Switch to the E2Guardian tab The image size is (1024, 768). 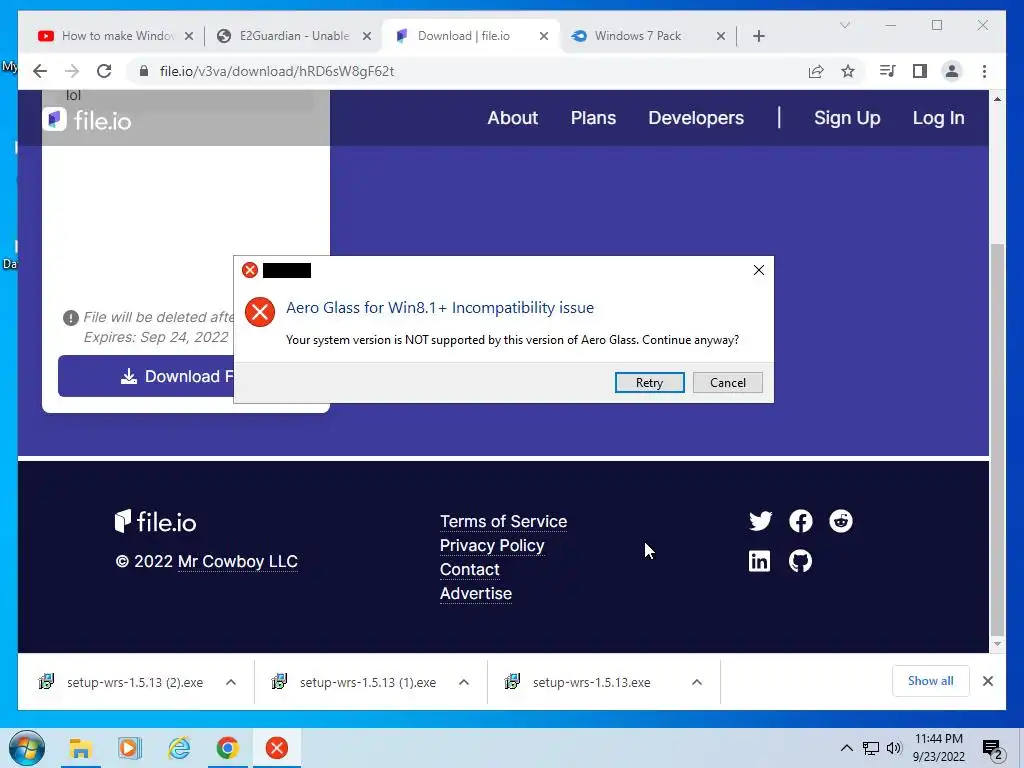[294, 36]
